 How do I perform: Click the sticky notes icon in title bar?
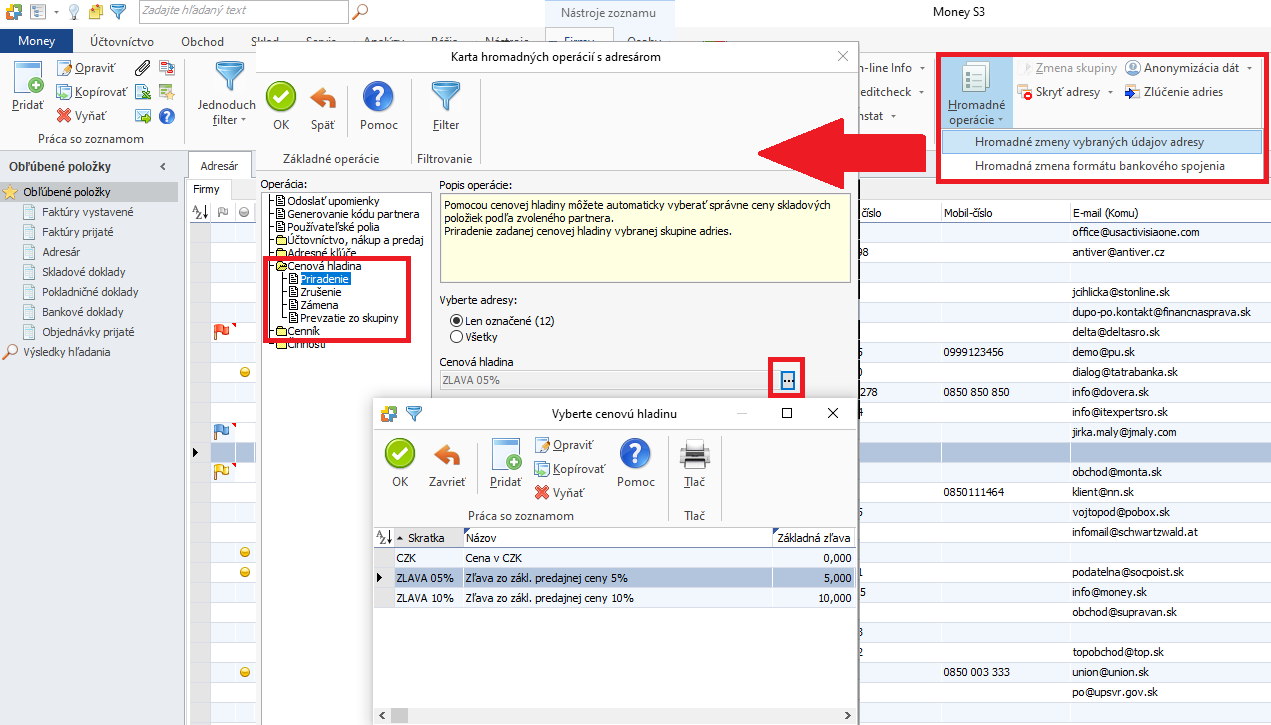click(96, 11)
